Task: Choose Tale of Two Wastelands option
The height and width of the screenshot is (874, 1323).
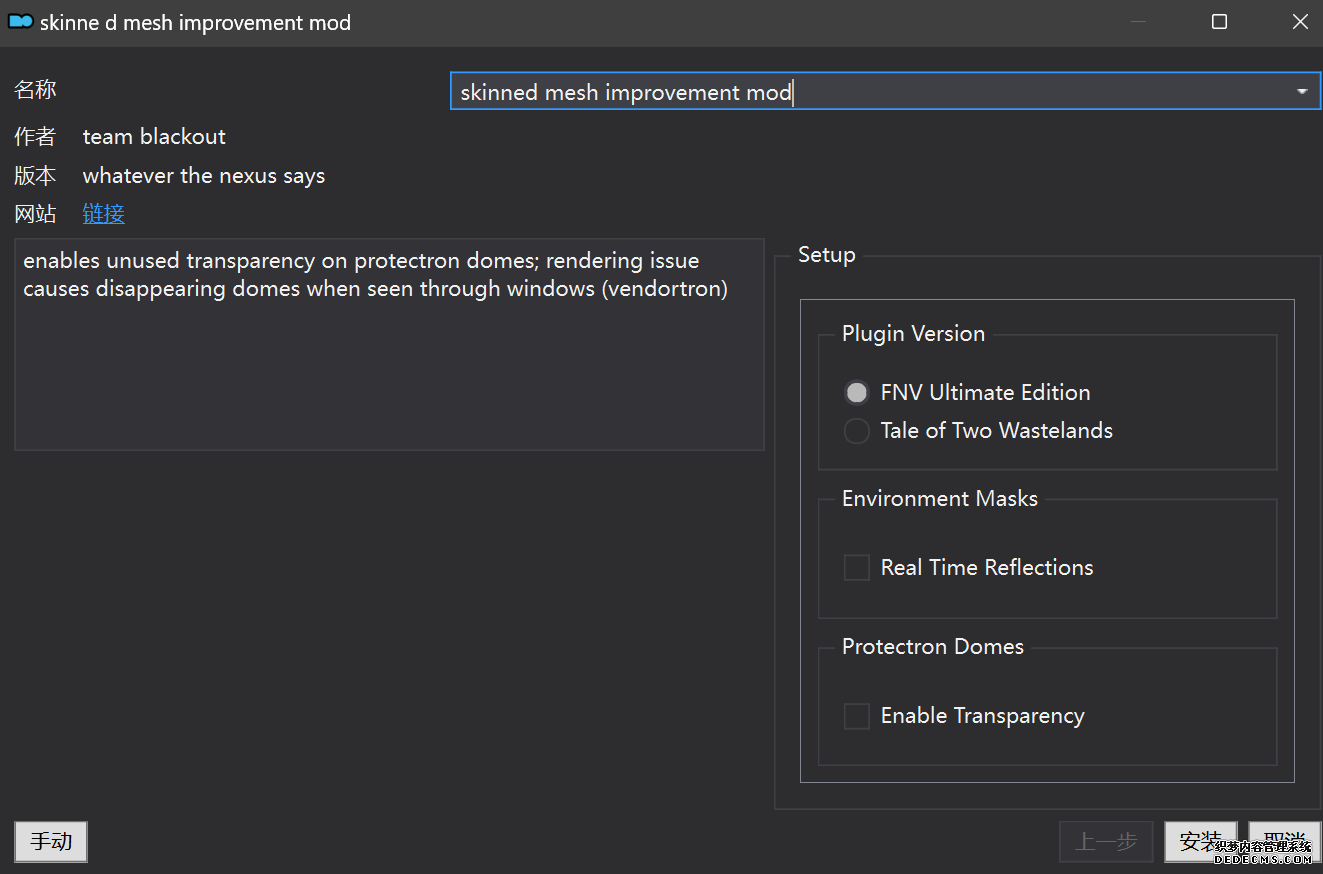Action: point(857,431)
